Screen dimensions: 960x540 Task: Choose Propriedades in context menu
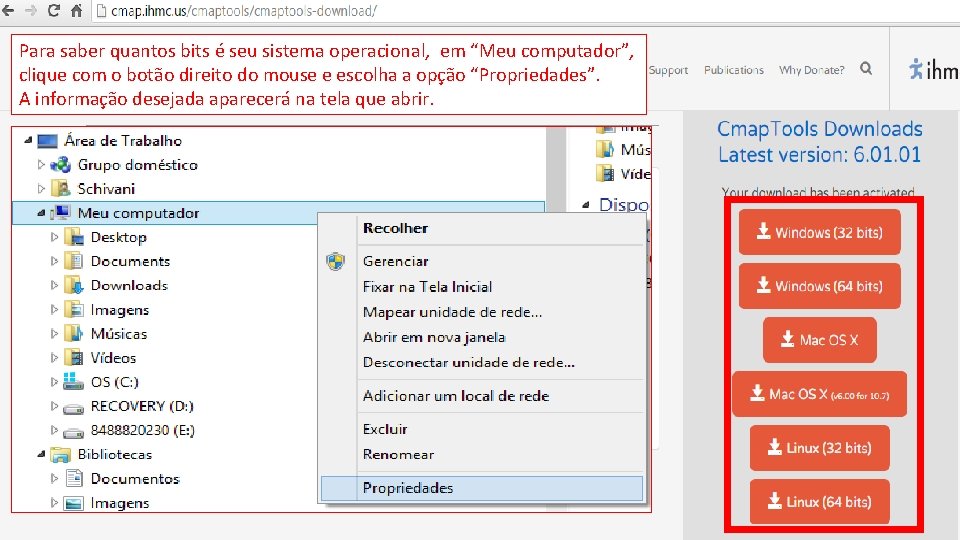(x=482, y=488)
